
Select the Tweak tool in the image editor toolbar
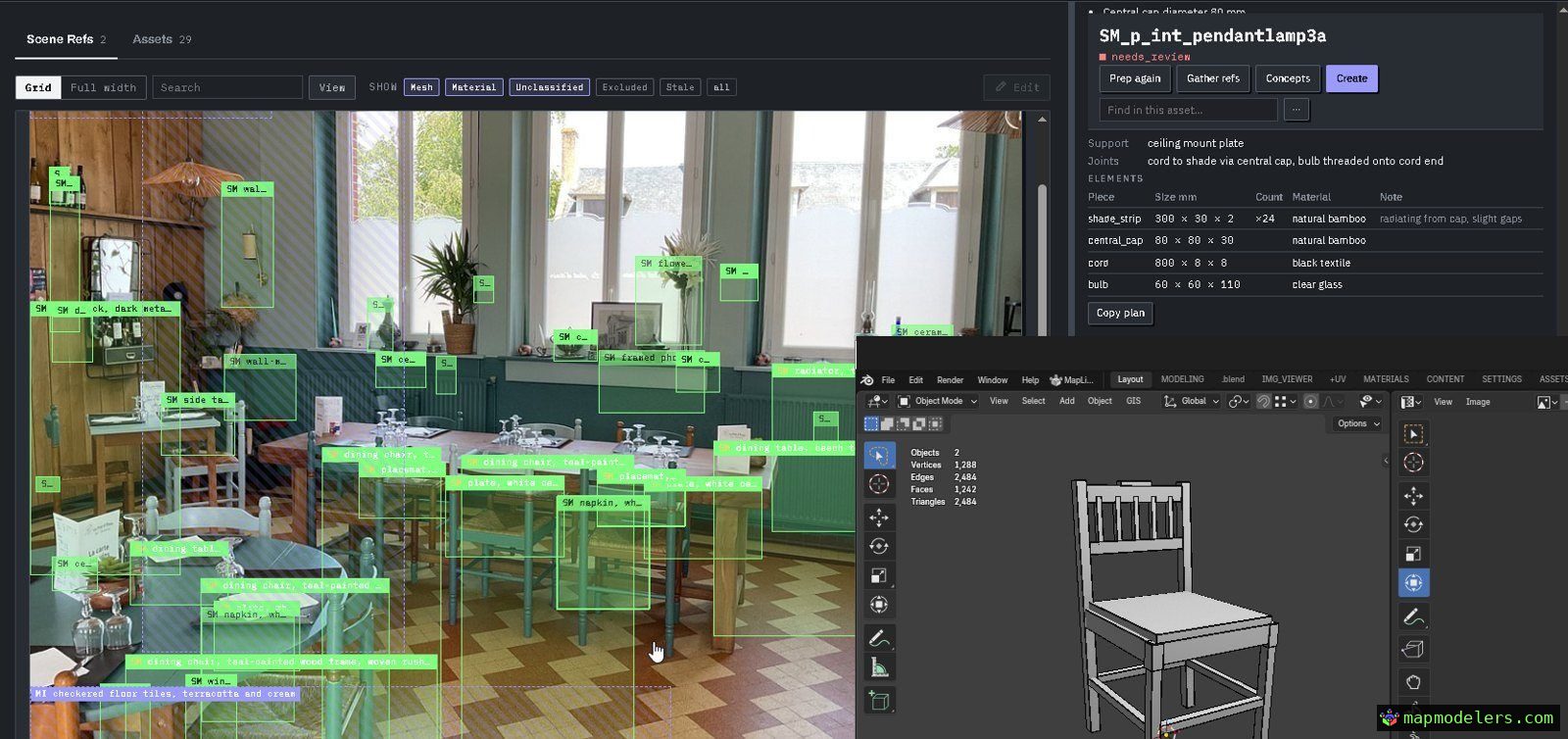(1413, 433)
